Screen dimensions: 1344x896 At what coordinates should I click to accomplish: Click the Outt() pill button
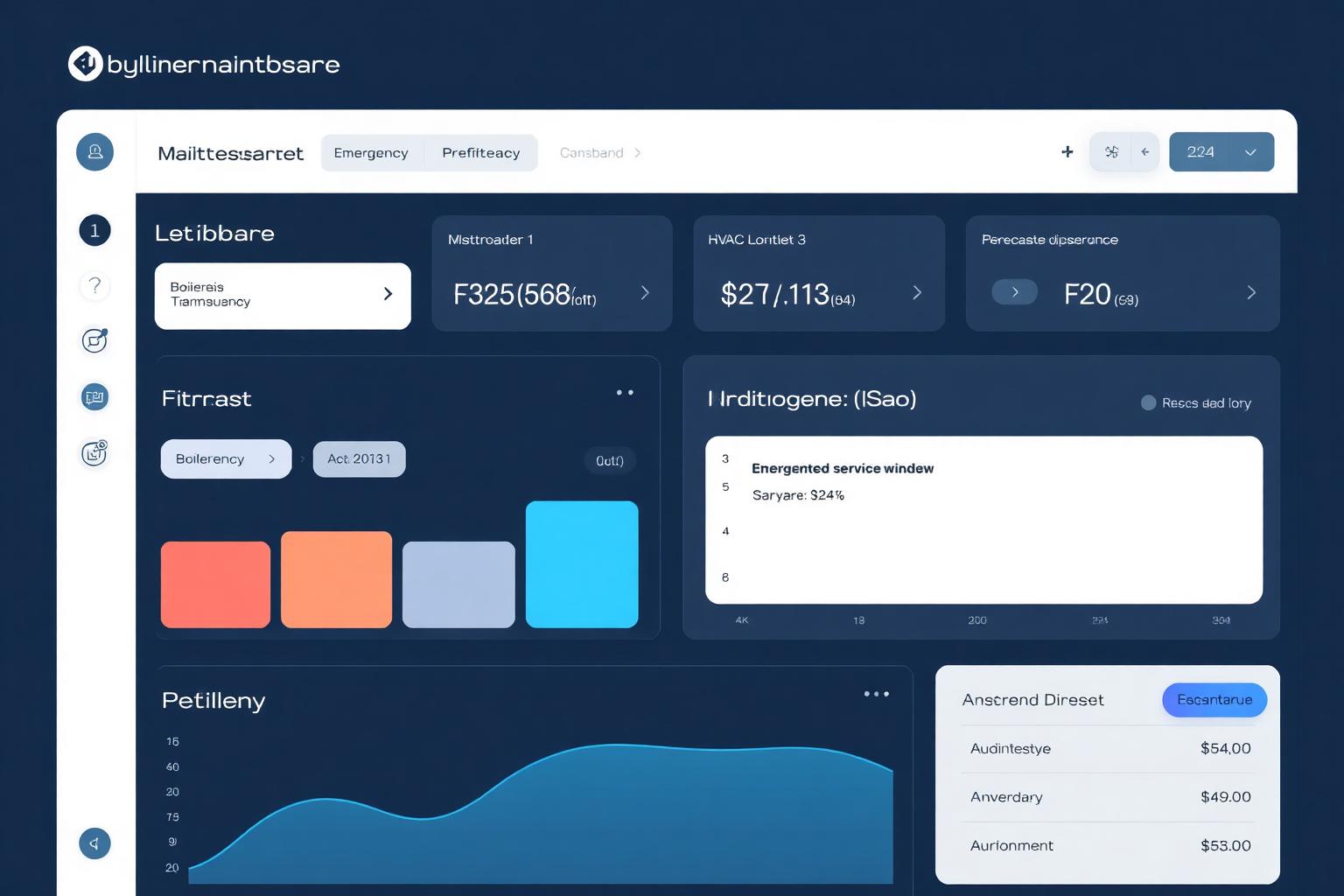610,460
